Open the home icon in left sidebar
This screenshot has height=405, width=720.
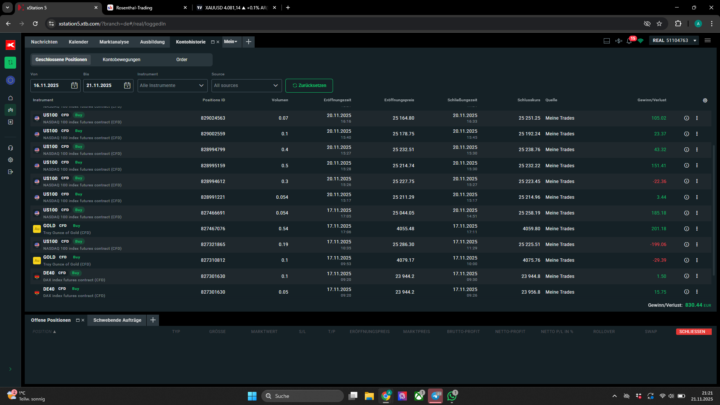10,98
